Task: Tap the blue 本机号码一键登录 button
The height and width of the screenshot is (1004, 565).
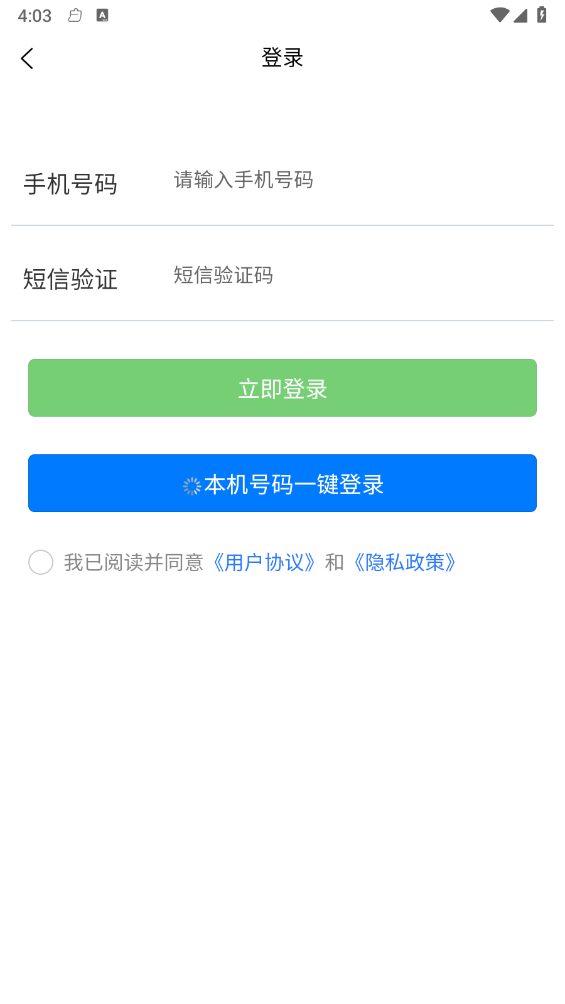Action: point(282,483)
